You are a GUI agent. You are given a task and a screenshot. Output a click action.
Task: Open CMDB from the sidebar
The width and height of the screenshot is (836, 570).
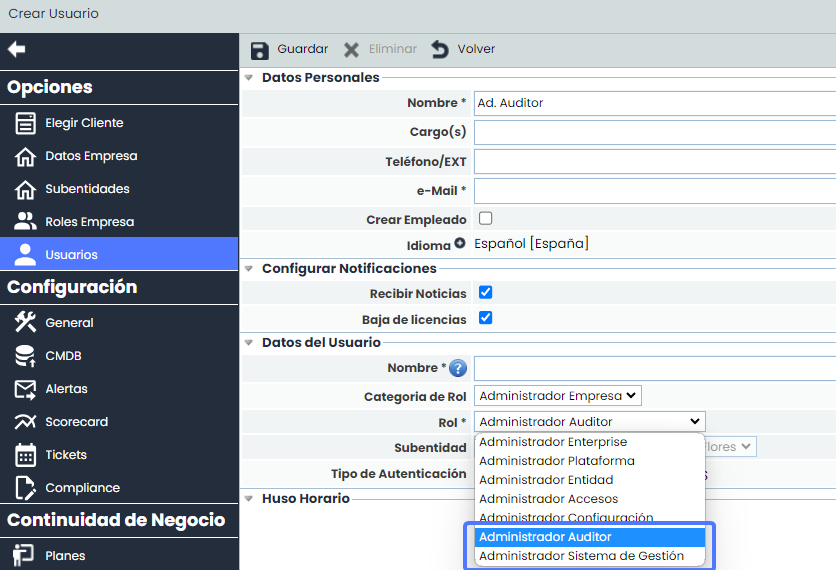[x=63, y=356]
